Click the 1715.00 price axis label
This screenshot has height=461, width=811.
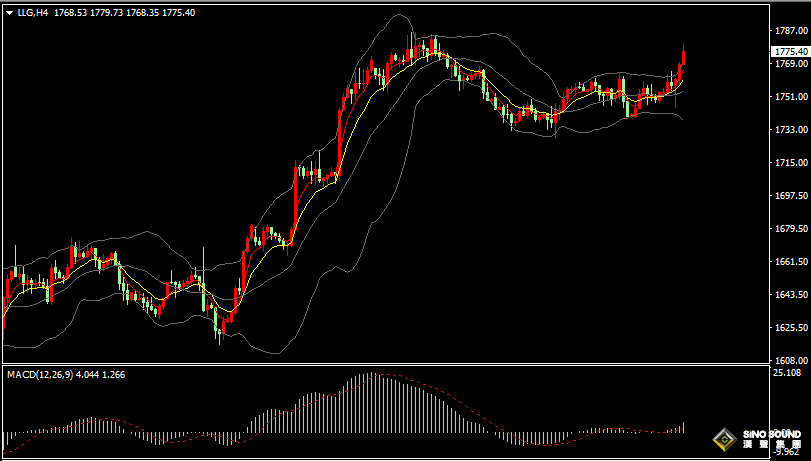point(789,163)
